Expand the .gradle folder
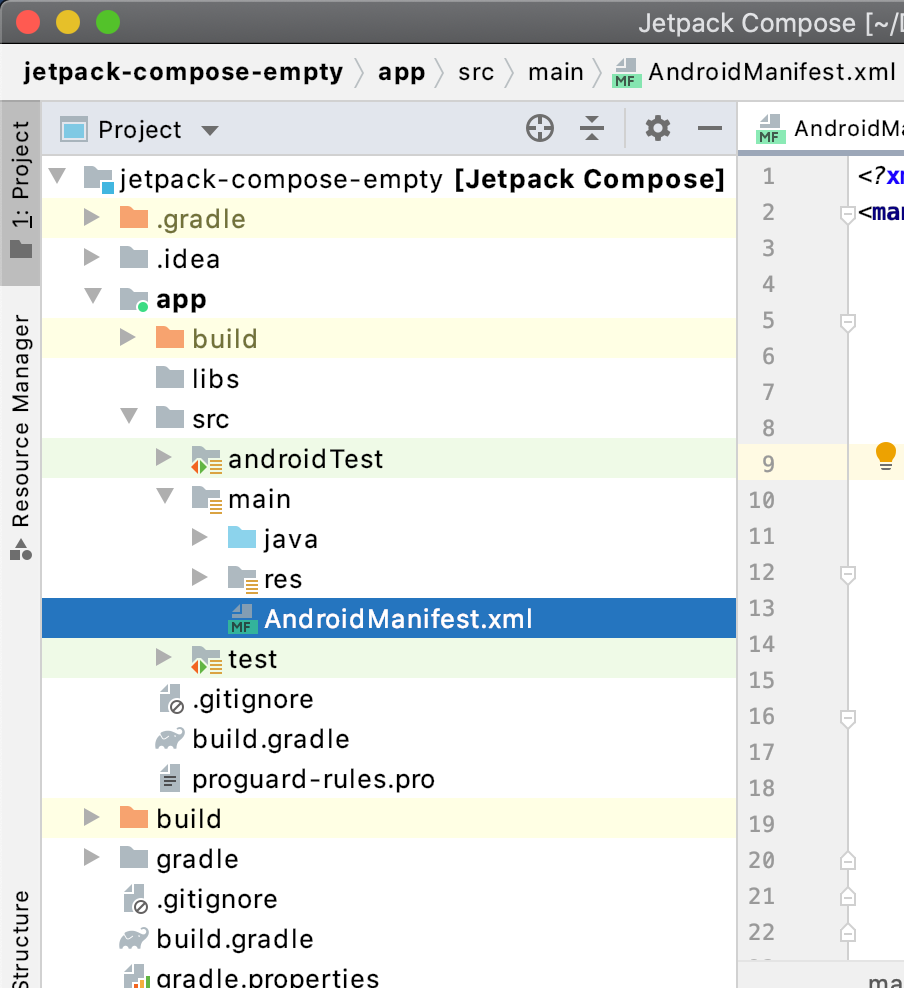This screenshot has height=988, width=904. point(92,217)
